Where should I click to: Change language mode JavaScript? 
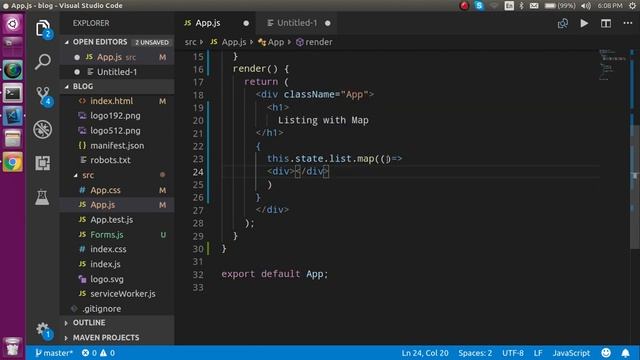click(571, 353)
